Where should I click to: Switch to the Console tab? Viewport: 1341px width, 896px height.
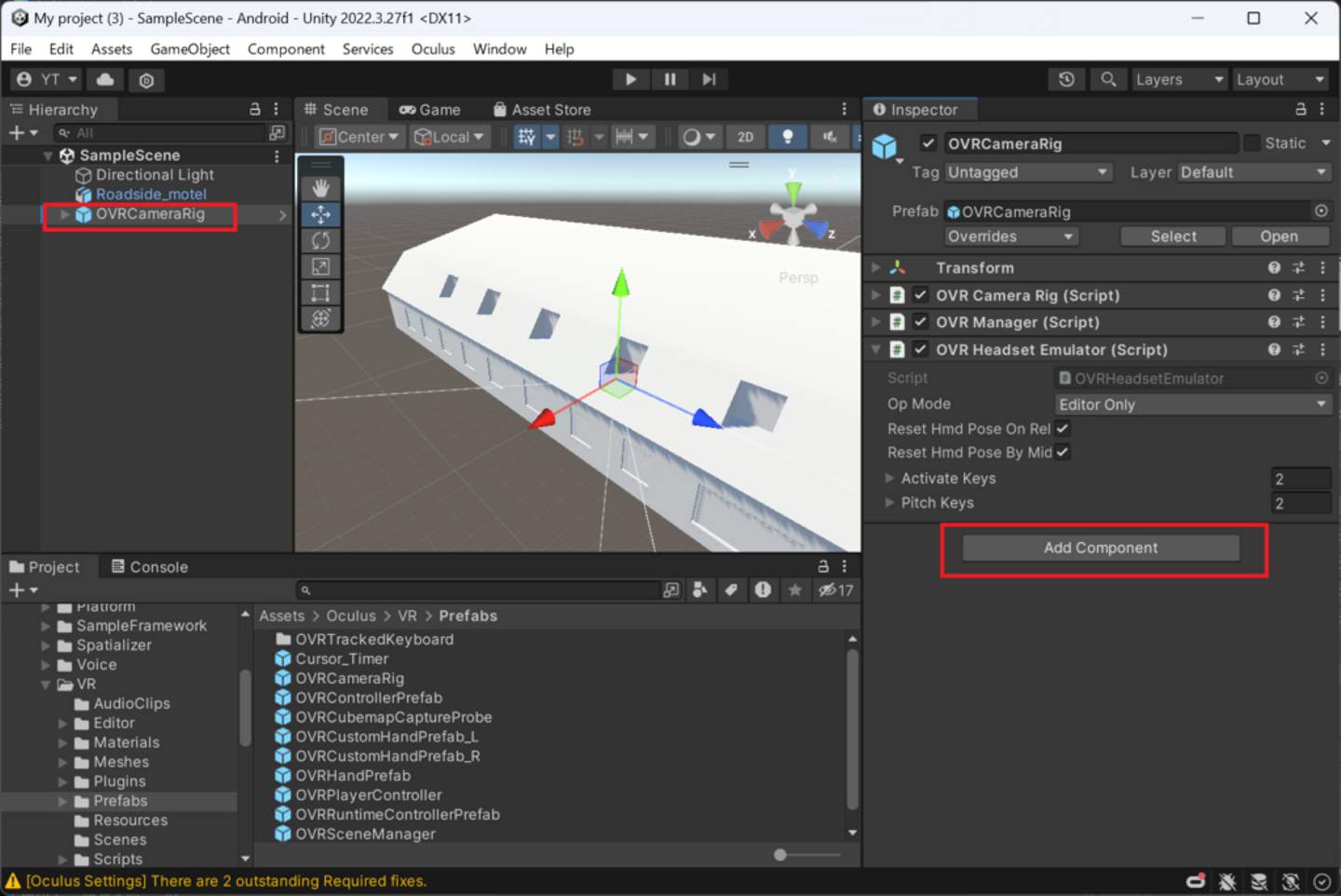[150, 566]
